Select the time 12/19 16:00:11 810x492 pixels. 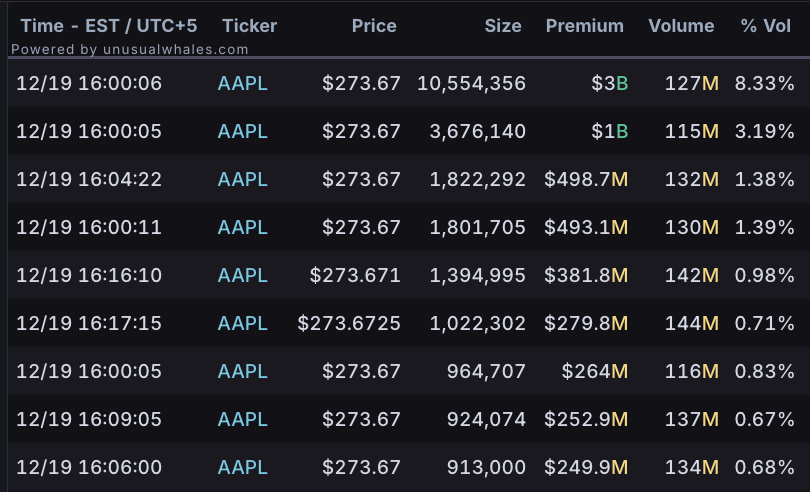pyautogui.click(x=89, y=227)
